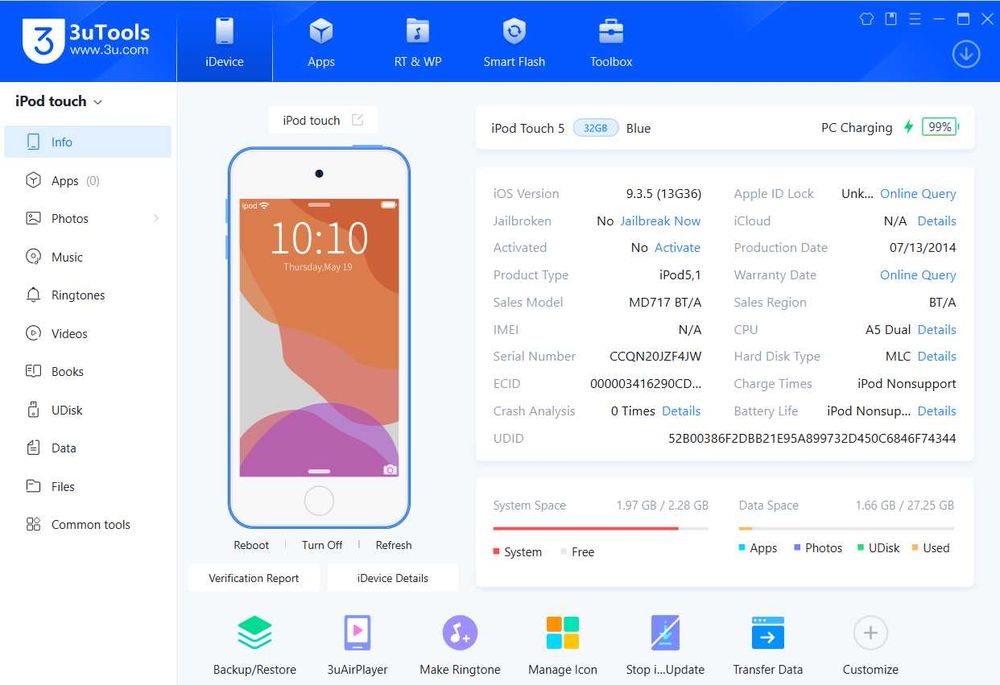Click the UDisk legend color swatch

pos(860,547)
